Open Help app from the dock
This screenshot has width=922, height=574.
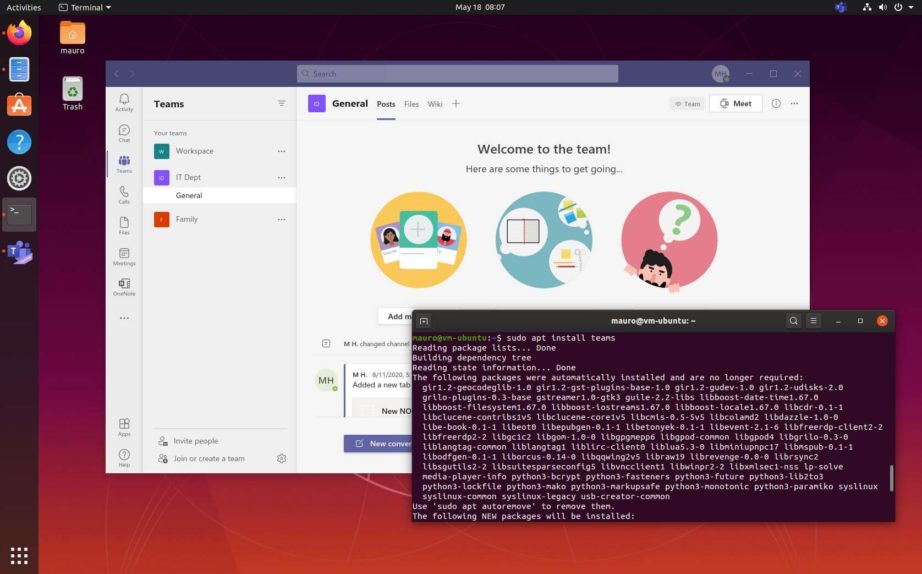click(19, 142)
